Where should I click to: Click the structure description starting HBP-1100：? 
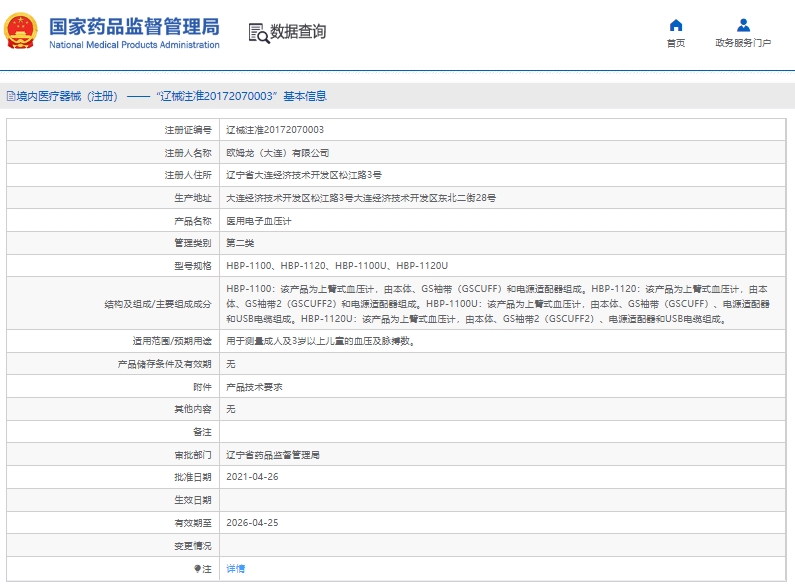(498, 304)
